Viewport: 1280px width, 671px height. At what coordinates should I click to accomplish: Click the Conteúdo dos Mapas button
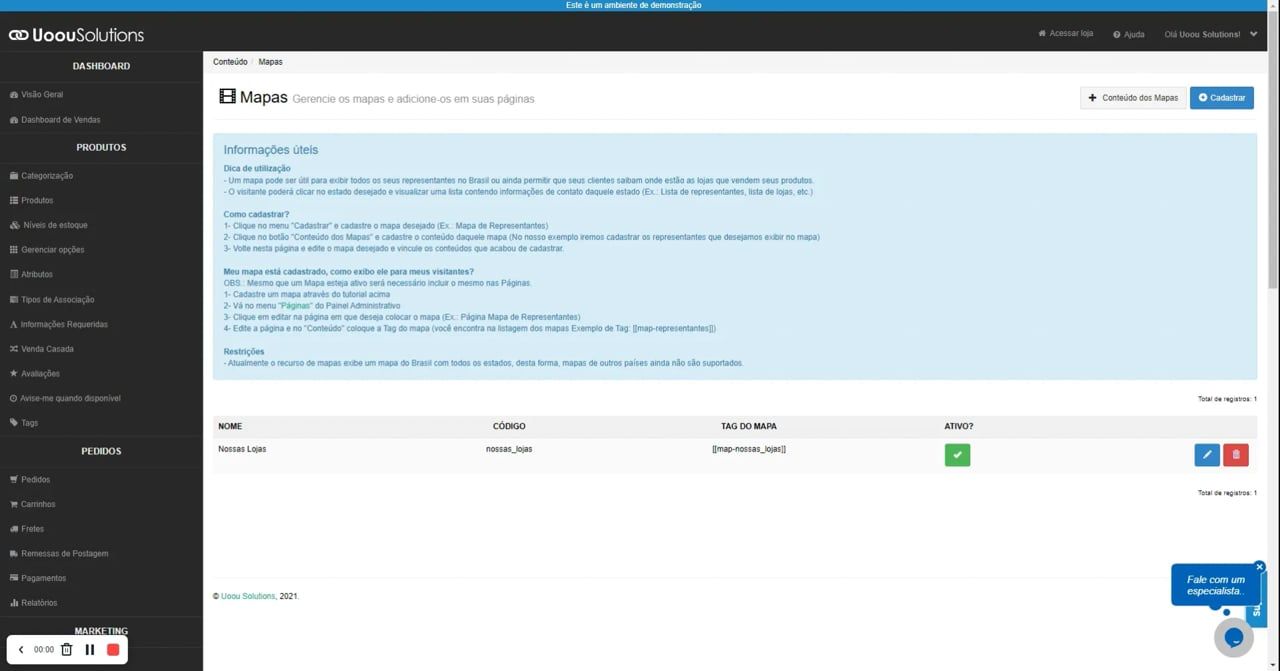coord(1133,98)
